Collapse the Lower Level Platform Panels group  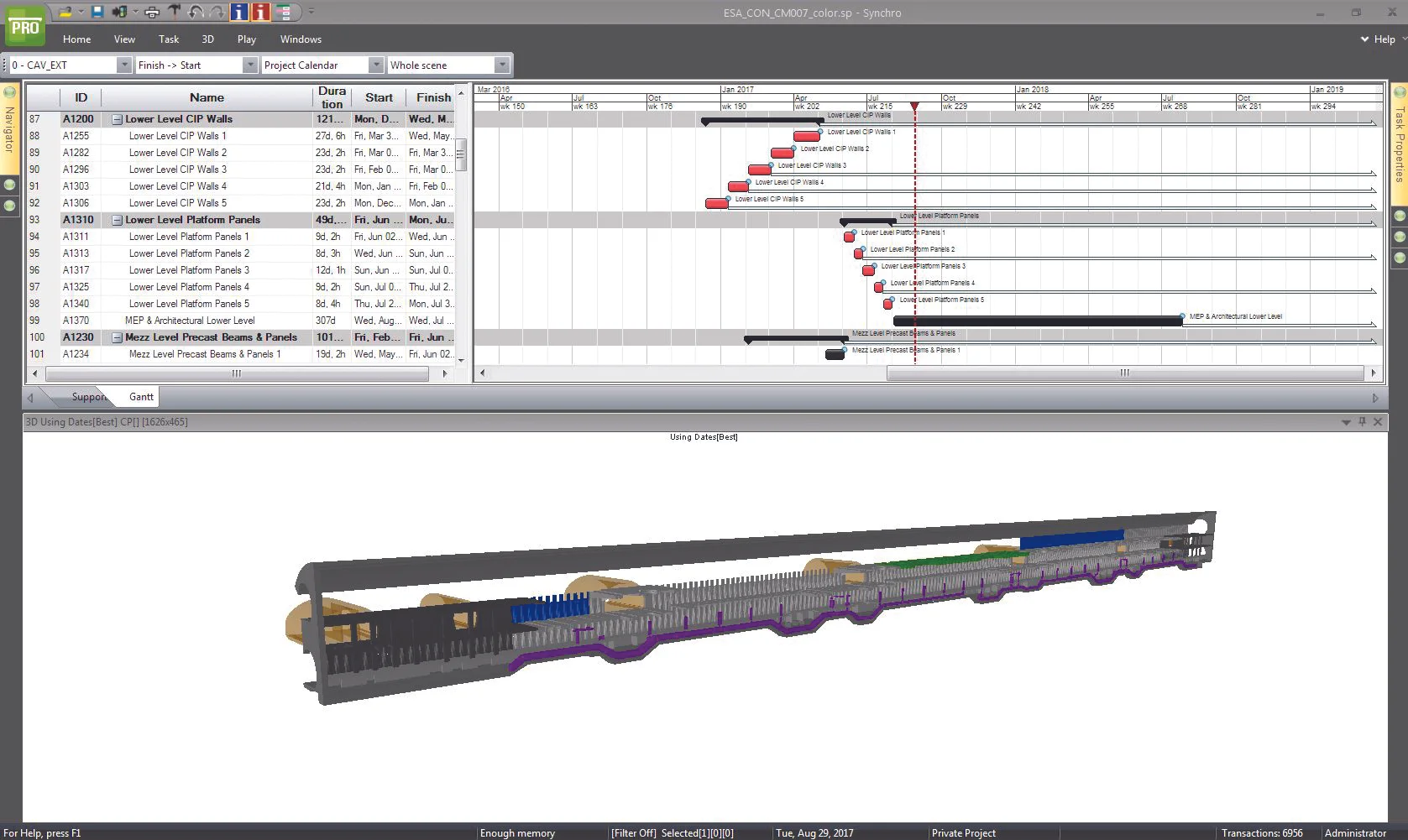pyautogui.click(x=118, y=220)
